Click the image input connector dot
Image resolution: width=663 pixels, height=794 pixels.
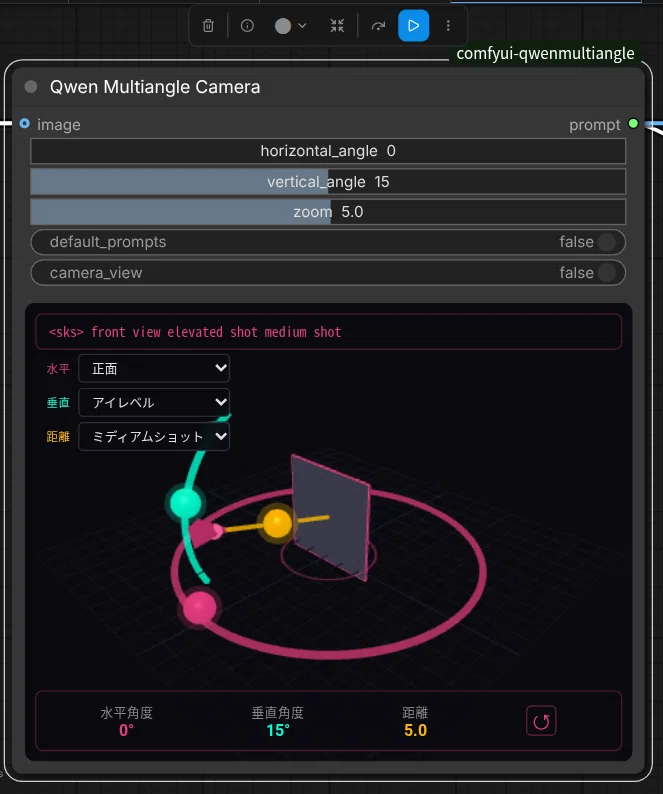click(x=24, y=124)
